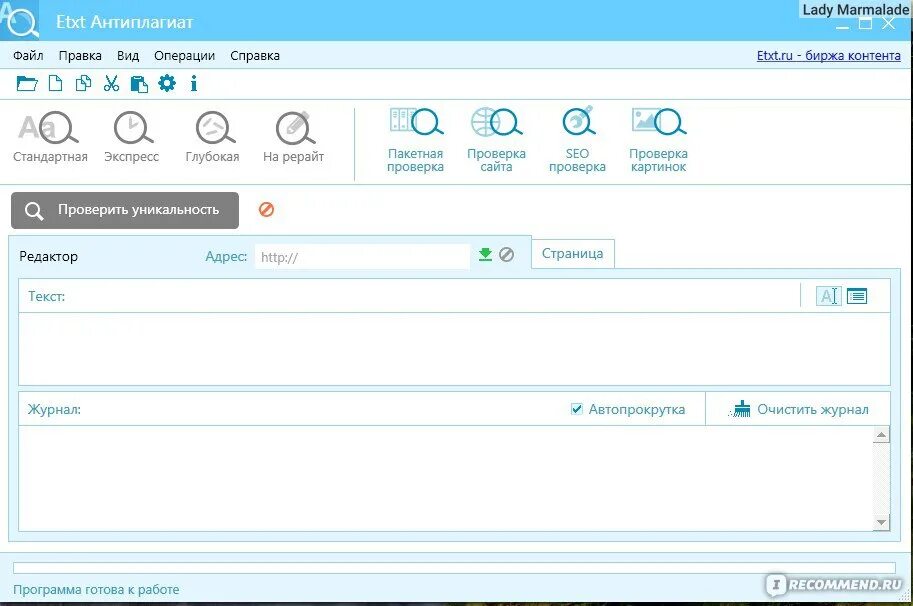Click the Адрес http:// input field
Viewport: 913px width, 606px height.
coord(362,257)
